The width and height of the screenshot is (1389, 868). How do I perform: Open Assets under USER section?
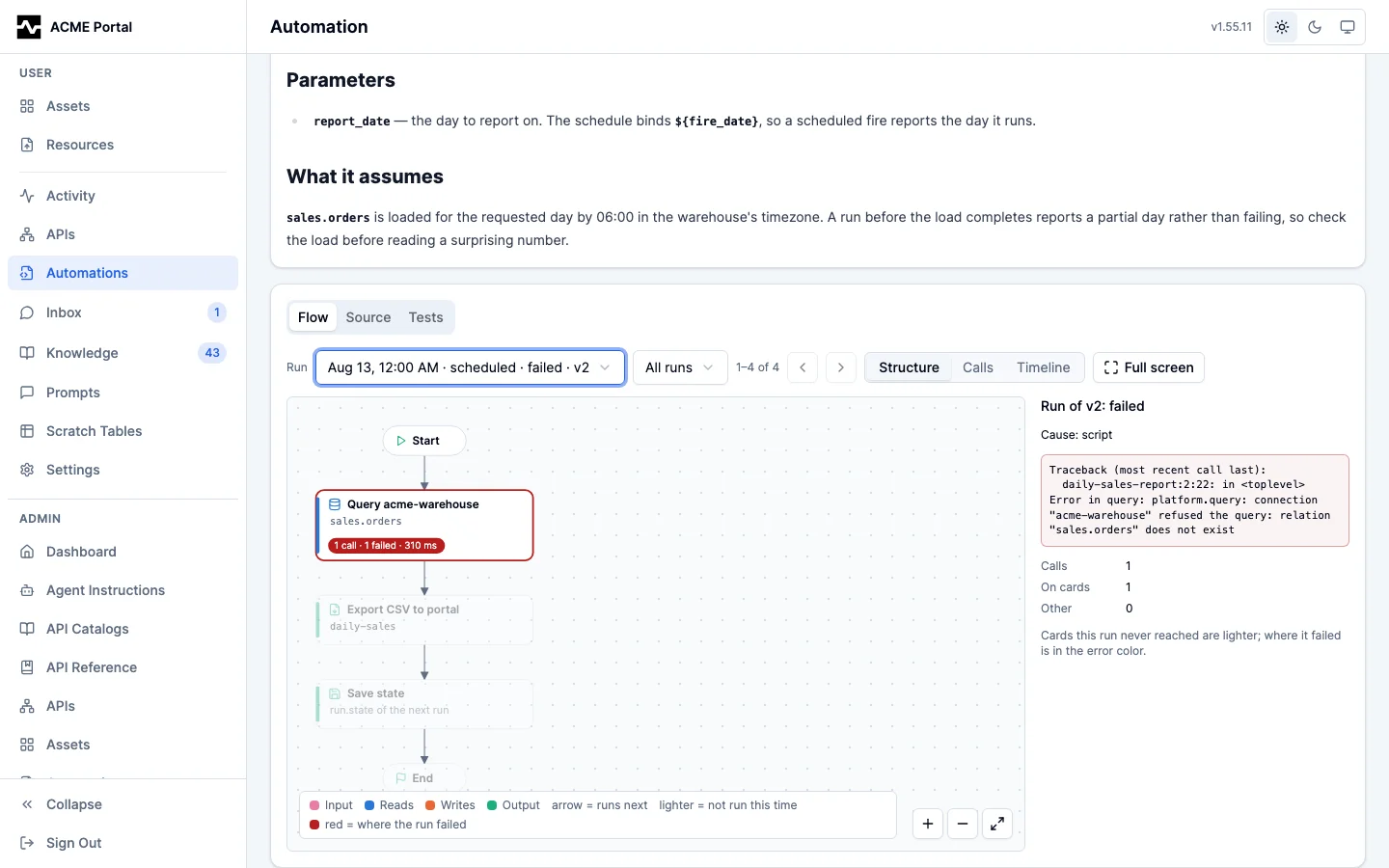click(123, 106)
